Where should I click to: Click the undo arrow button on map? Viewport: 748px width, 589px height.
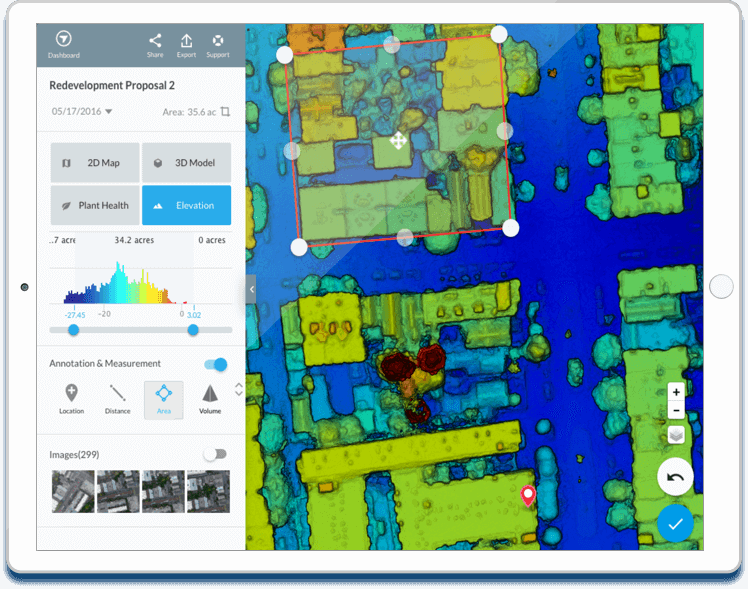(x=675, y=477)
